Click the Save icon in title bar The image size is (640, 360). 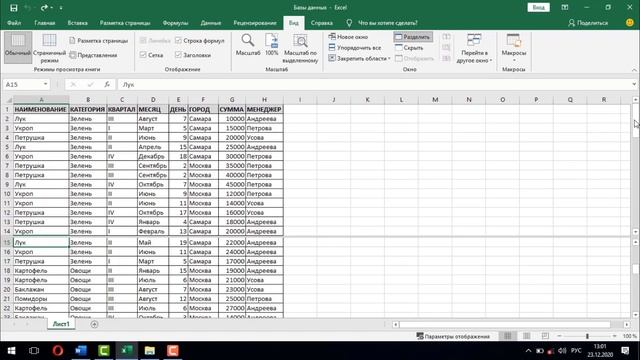coord(13,8)
